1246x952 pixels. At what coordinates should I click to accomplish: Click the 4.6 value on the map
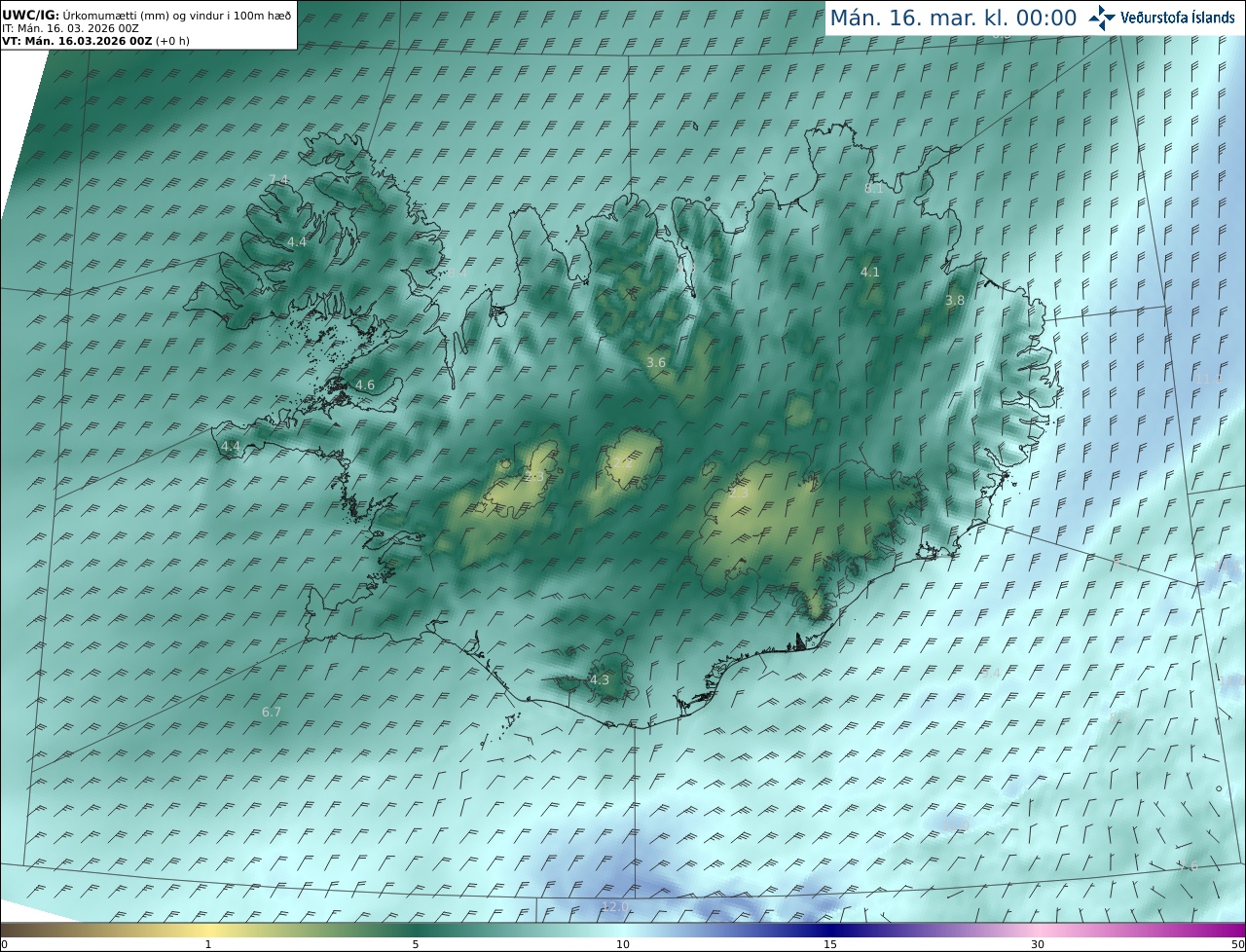point(365,385)
